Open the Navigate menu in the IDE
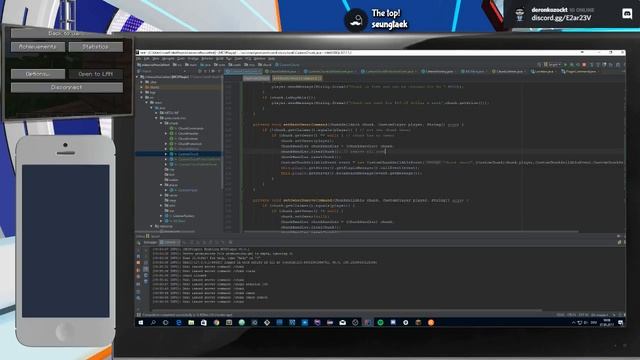The image size is (640, 360). click(167, 59)
